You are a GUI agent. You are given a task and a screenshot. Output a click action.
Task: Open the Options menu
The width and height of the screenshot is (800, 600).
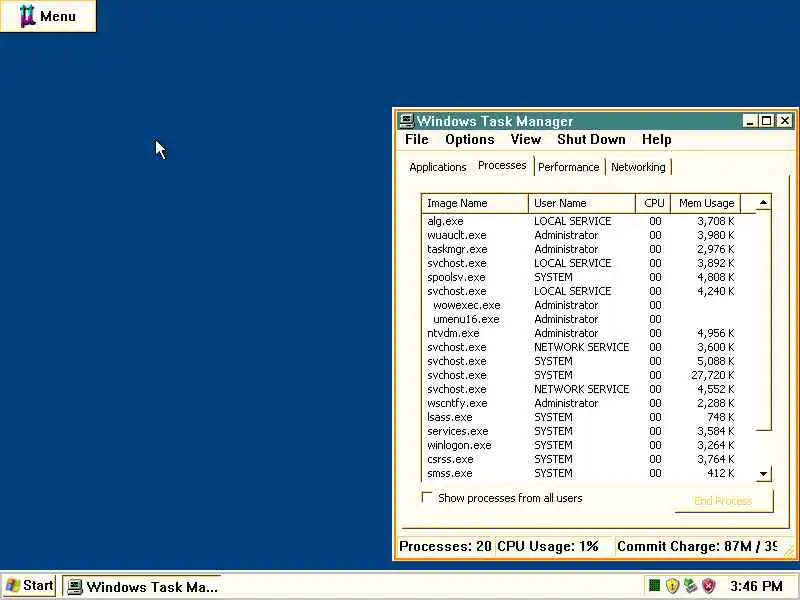point(469,139)
